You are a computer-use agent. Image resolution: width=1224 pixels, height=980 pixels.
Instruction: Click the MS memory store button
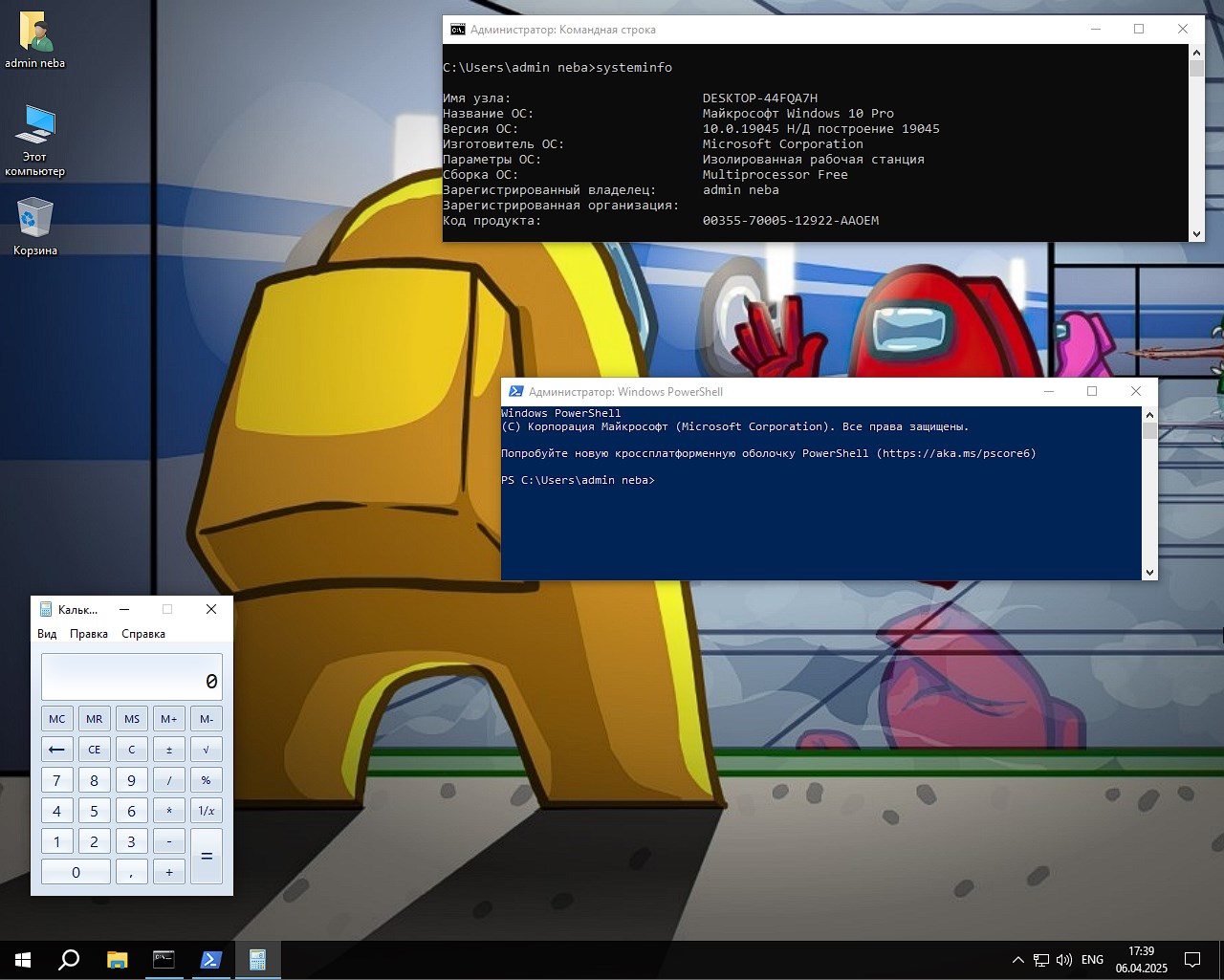pyautogui.click(x=132, y=719)
